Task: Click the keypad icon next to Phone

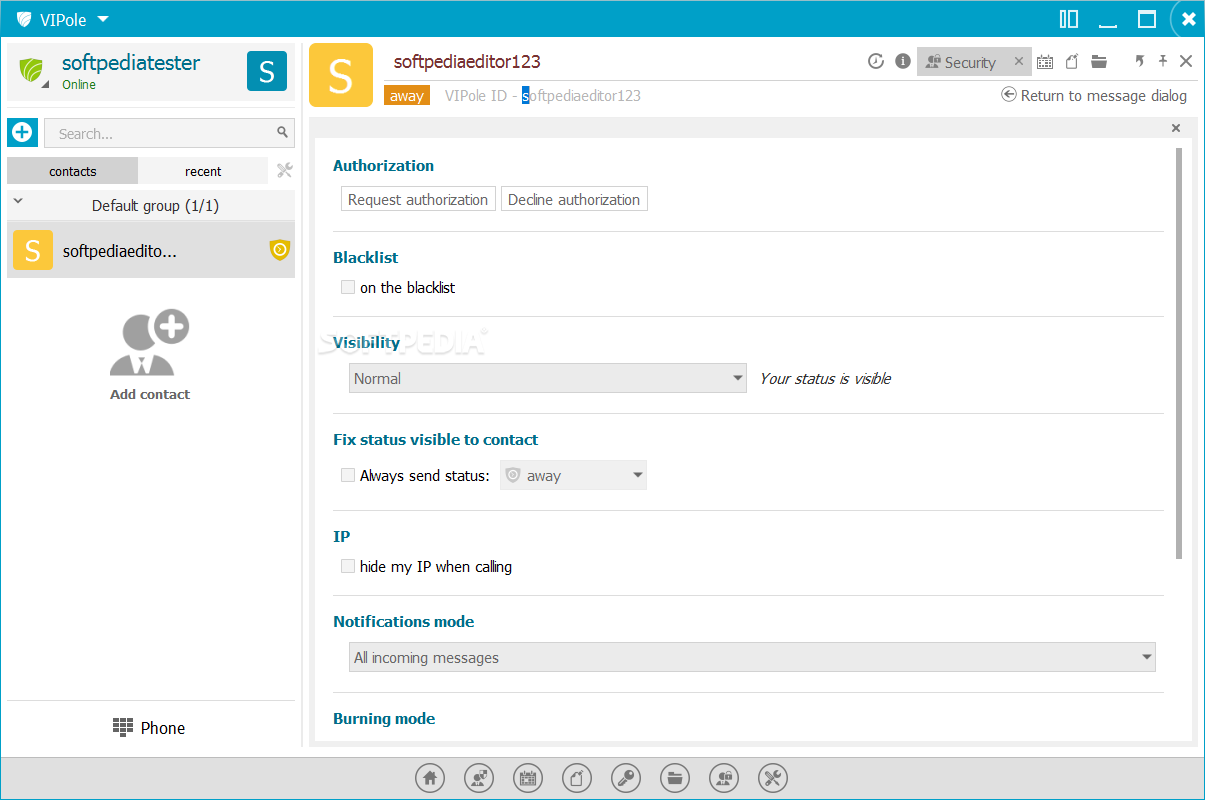Action: 123,727
